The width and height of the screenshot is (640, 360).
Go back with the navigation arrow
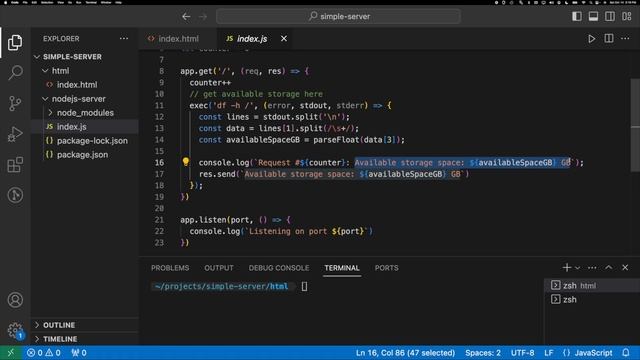pos(186,17)
